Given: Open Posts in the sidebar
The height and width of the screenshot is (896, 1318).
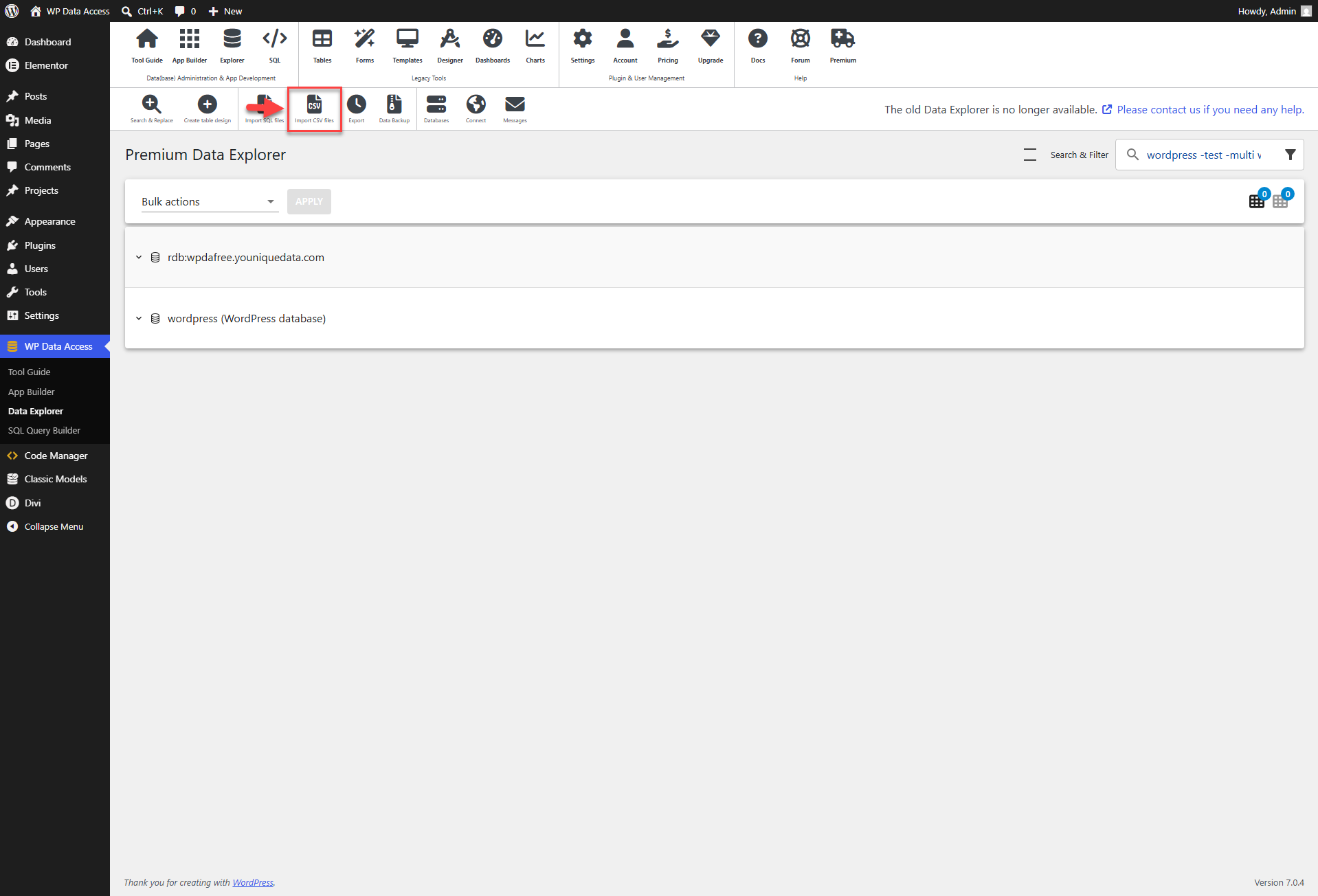Looking at the screenshot, I should coord(55,96).
